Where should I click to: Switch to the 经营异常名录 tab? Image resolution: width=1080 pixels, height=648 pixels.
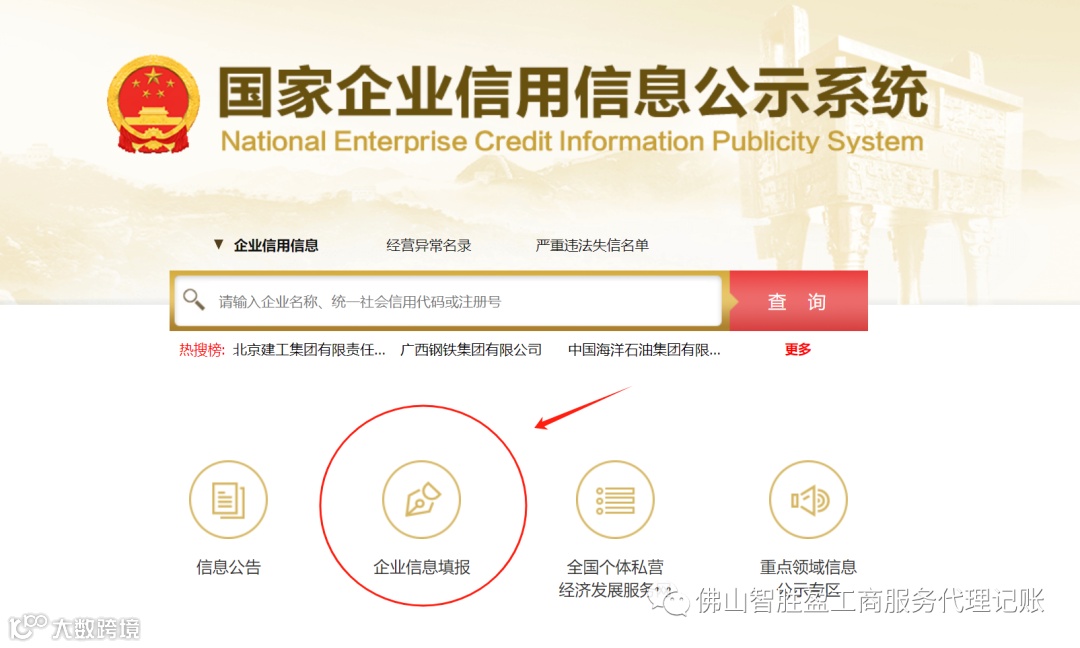(x=428, y=245)
